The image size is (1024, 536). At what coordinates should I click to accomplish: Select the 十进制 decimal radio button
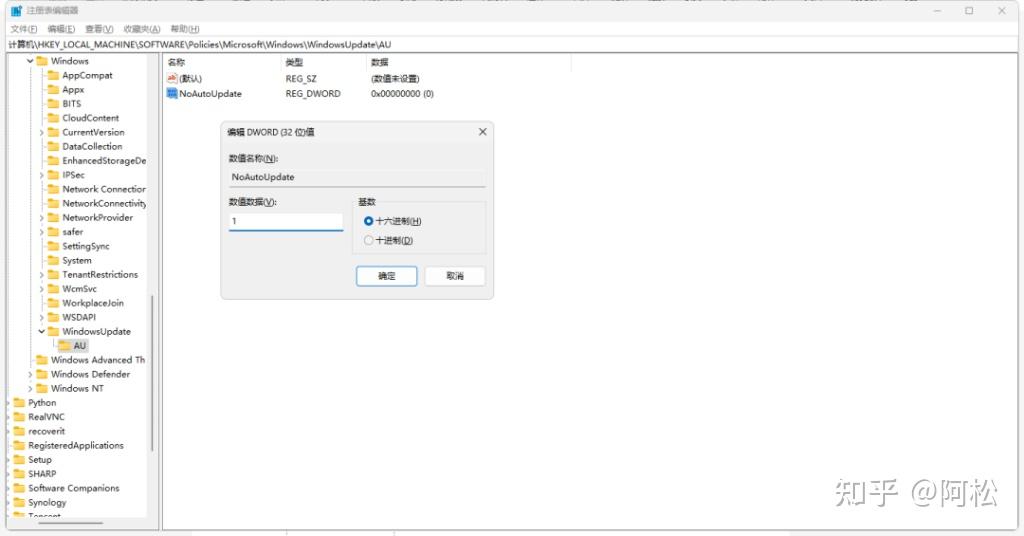[x=368, y=240]
